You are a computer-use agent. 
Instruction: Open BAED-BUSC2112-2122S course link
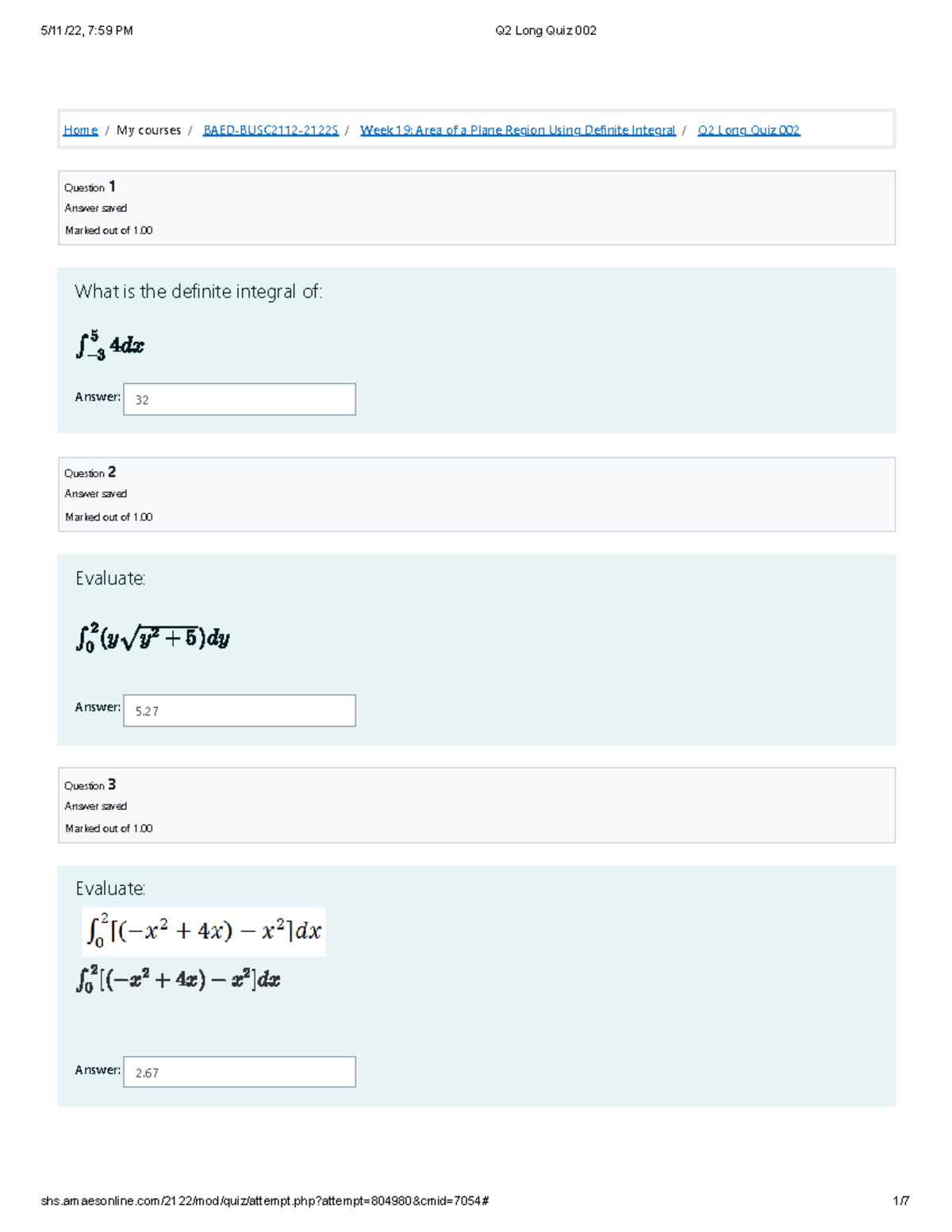pyautogui.click(x=271, y=130)
